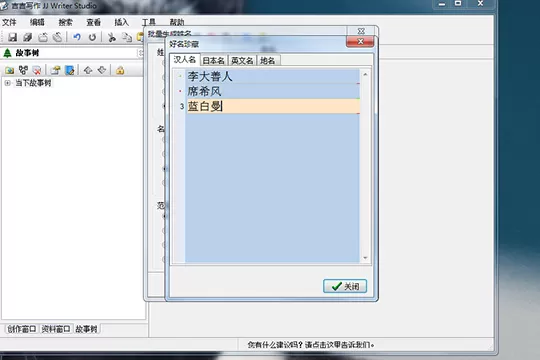
Task: Open the 搜索 menu
Action: pos(65,22)
